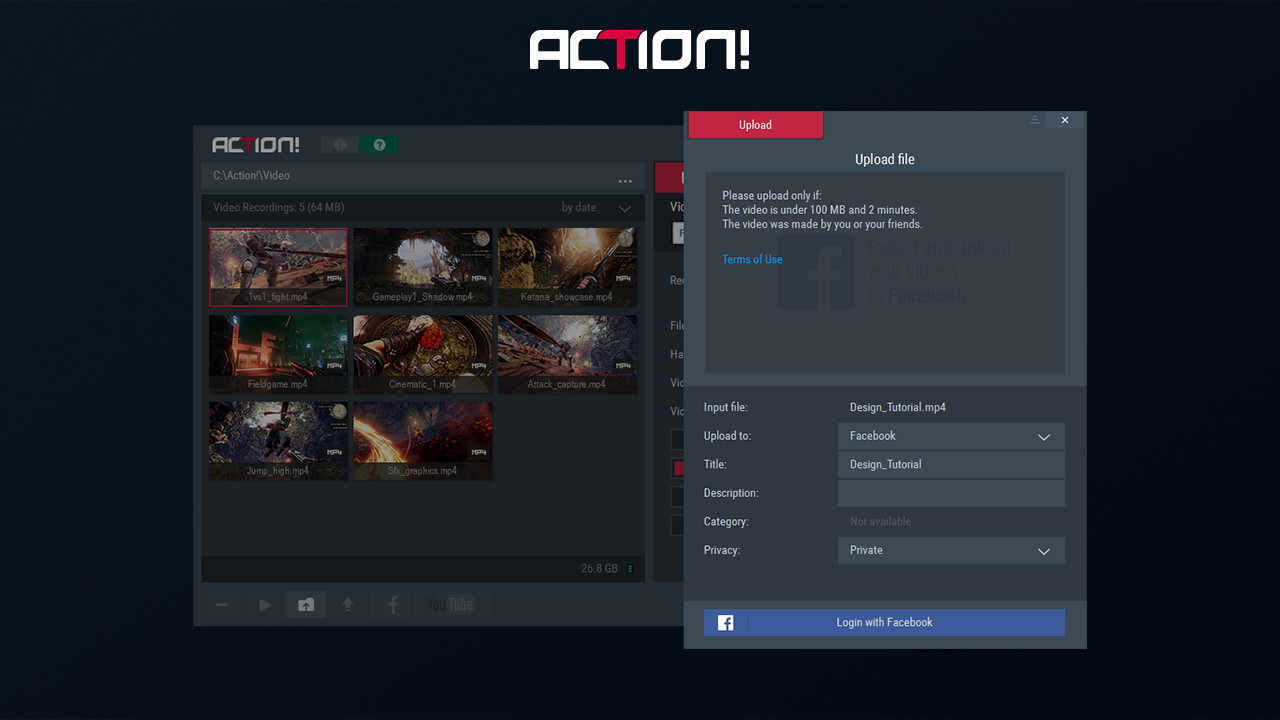Open the 'Upload to' dropdown showing Facebook

[950, 436]
